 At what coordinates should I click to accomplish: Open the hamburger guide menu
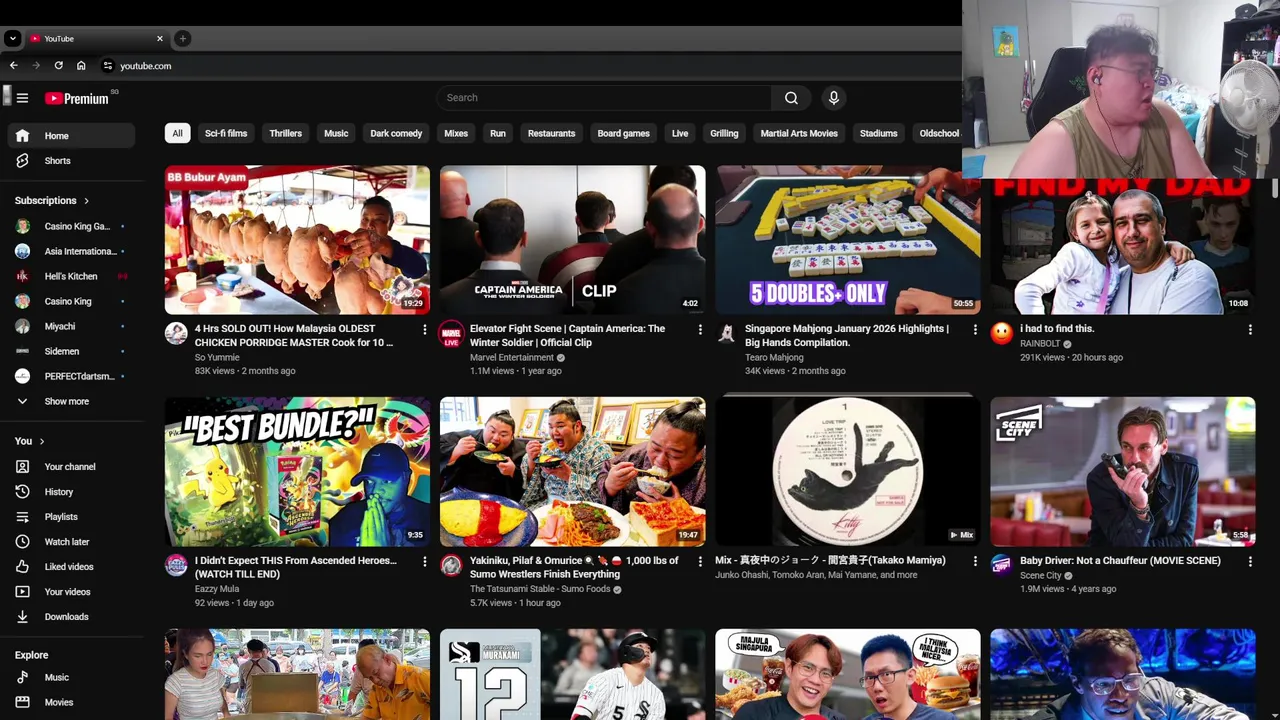[x=22, y=98]
